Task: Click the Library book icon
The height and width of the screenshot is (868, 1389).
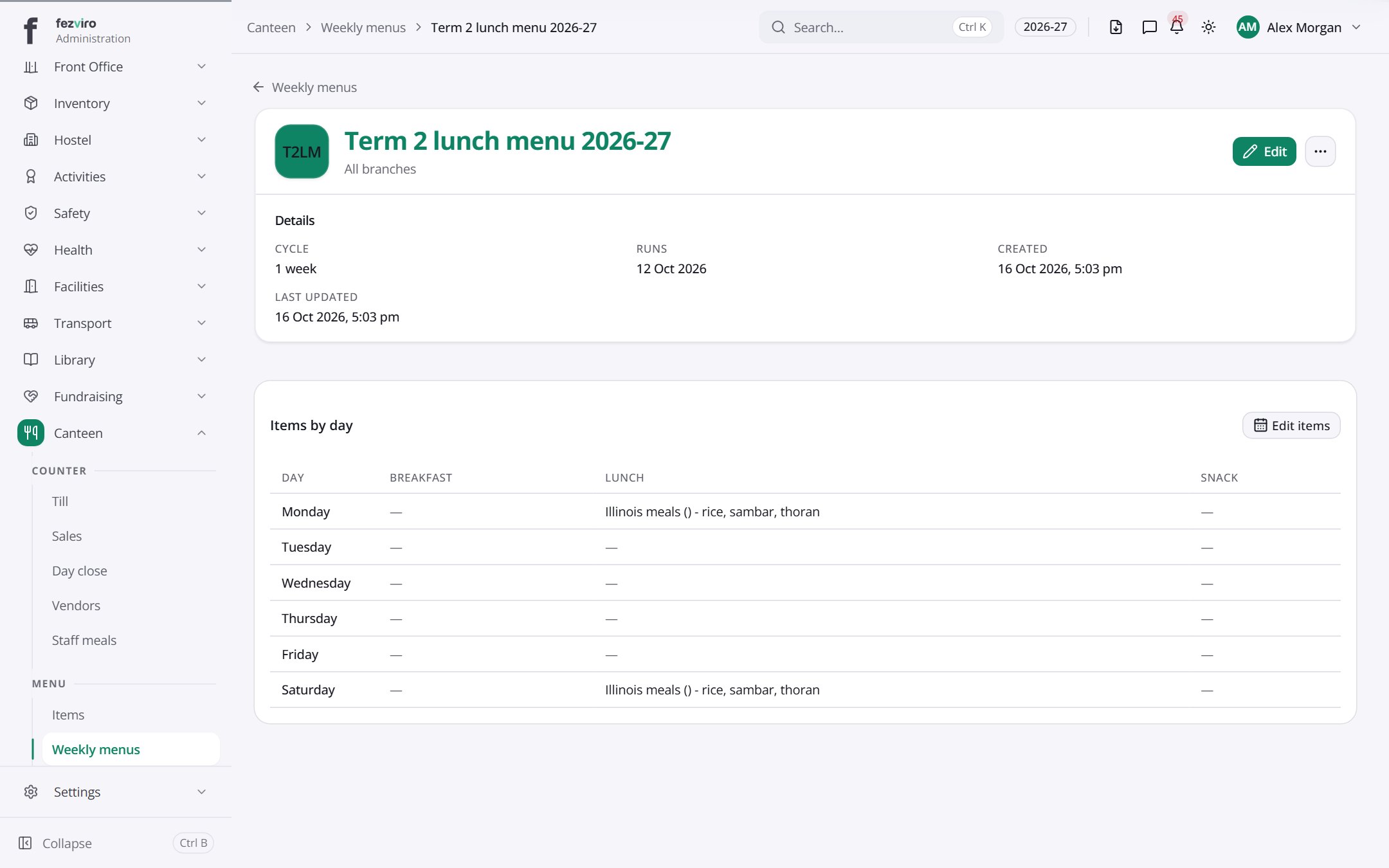Action: 31,360
